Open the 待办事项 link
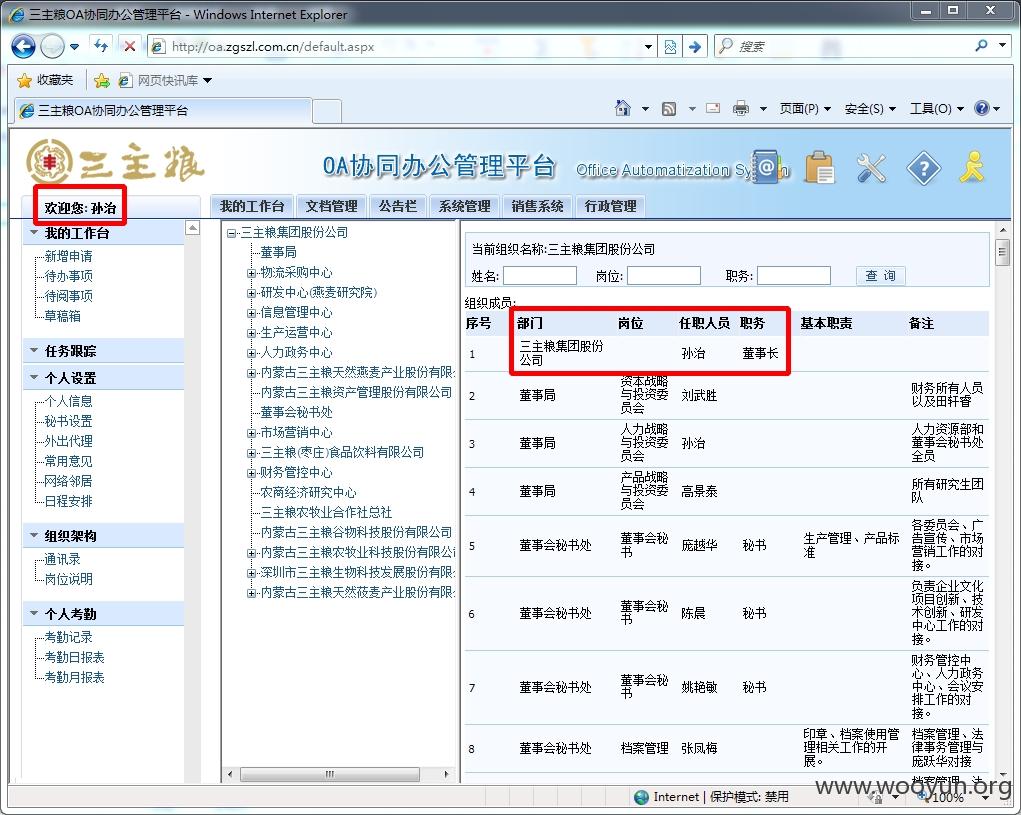The width and height of the screenshot is (1021, 815). (x=68, y=276)
